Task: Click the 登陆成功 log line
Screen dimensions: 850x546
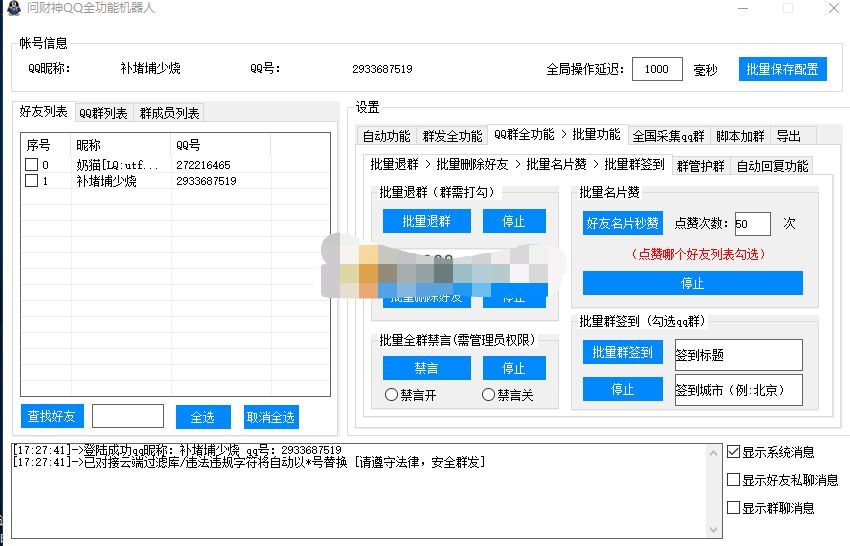Action: (x=177, y=450)
